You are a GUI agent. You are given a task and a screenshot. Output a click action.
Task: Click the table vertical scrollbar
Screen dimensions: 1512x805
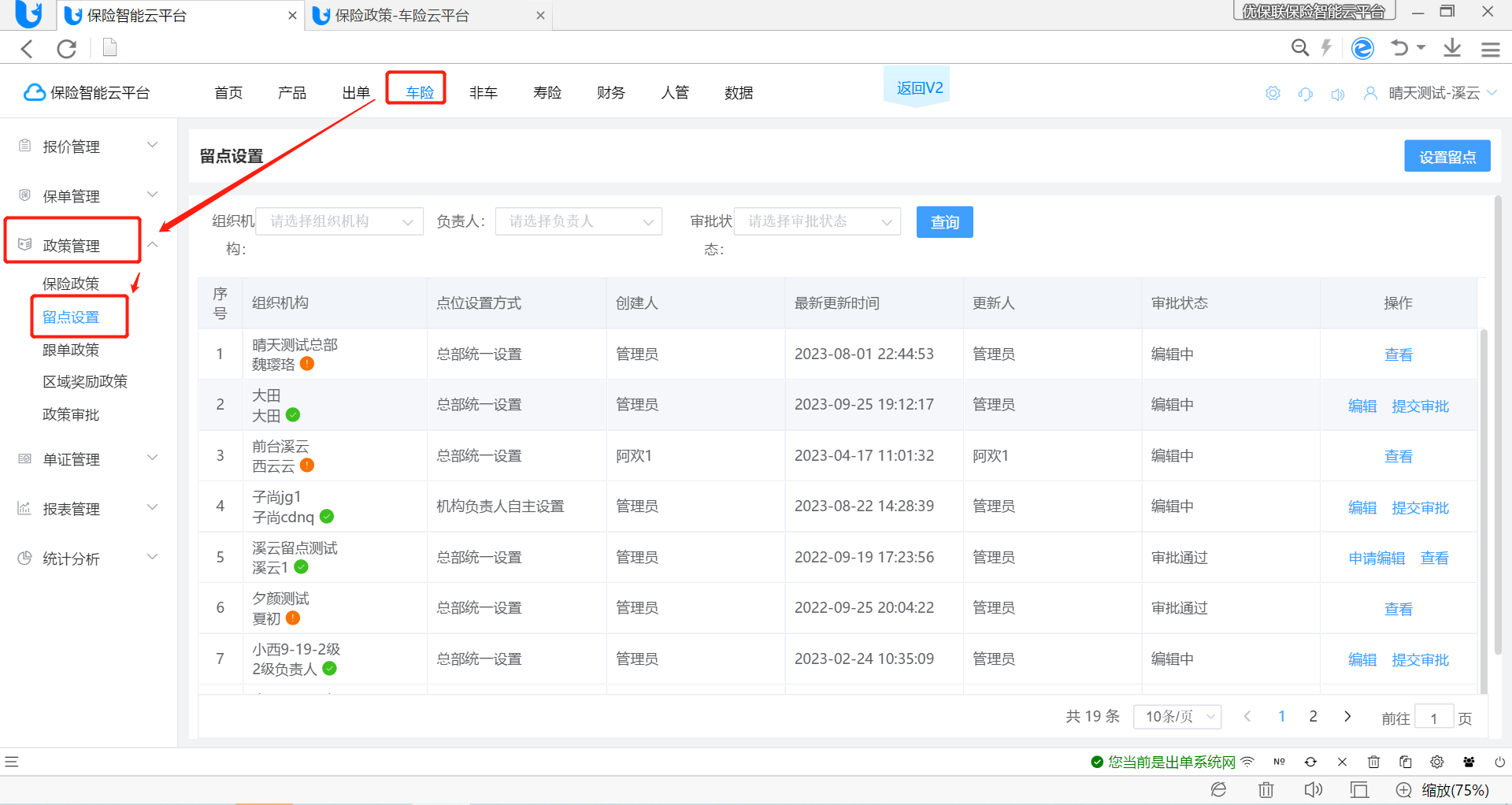(x=1484, y=512)
